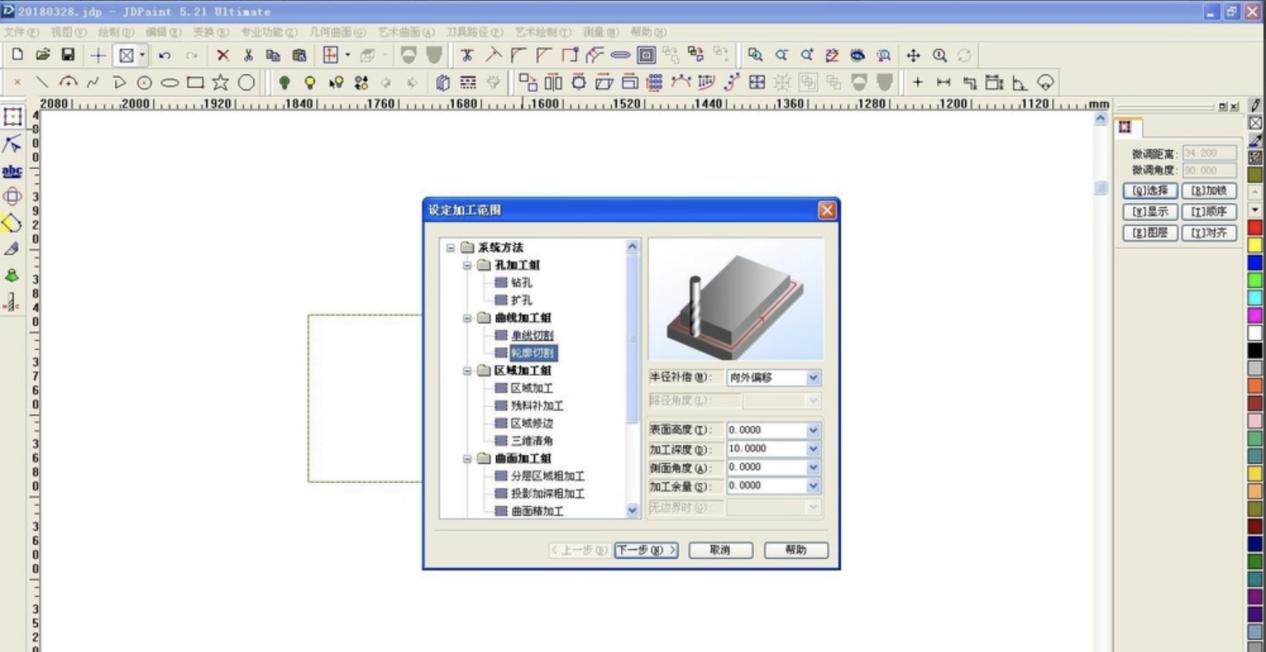Screen dimensions: 1266x652
Task: Open the 编辑 menu
Action: (162, 33)
